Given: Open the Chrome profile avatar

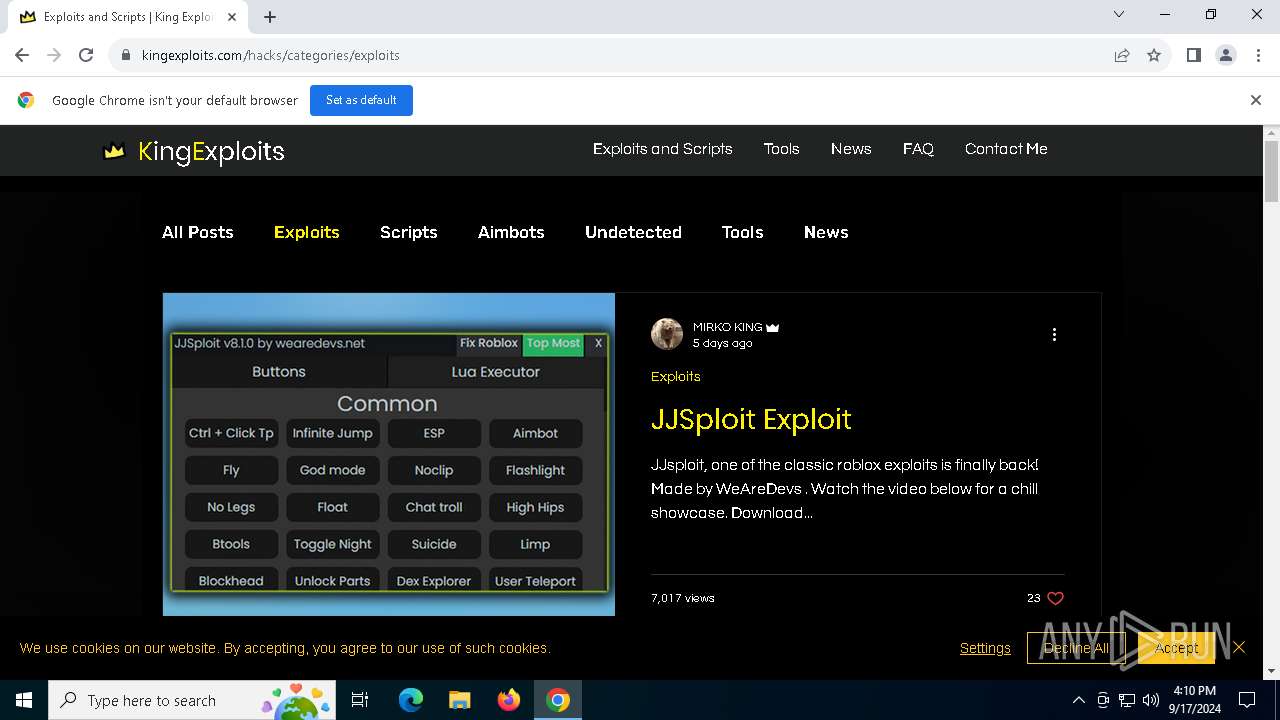Looking at the screenshot, I should tap(1226, 55).
